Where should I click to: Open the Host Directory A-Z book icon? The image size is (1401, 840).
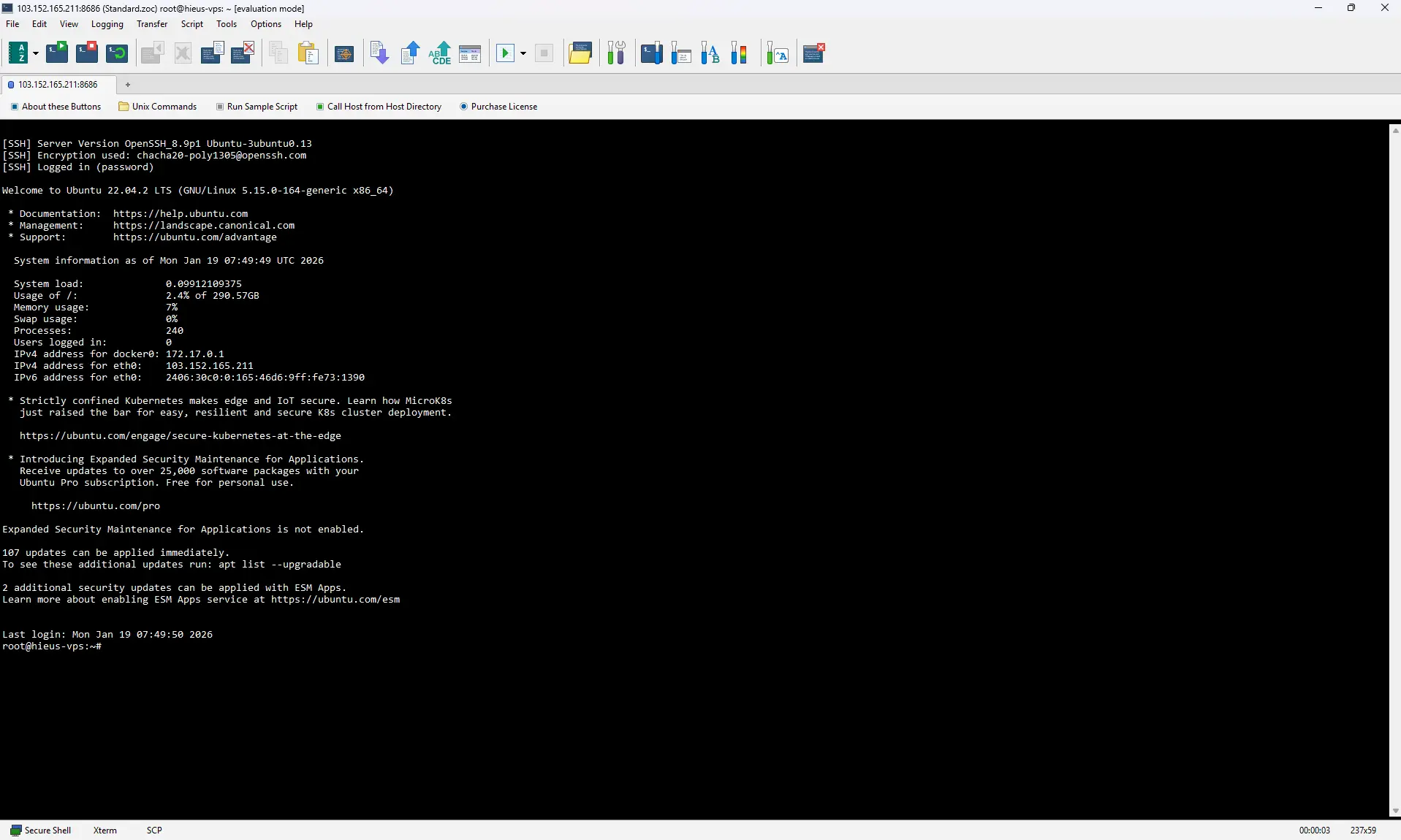(x=18, y=53)
